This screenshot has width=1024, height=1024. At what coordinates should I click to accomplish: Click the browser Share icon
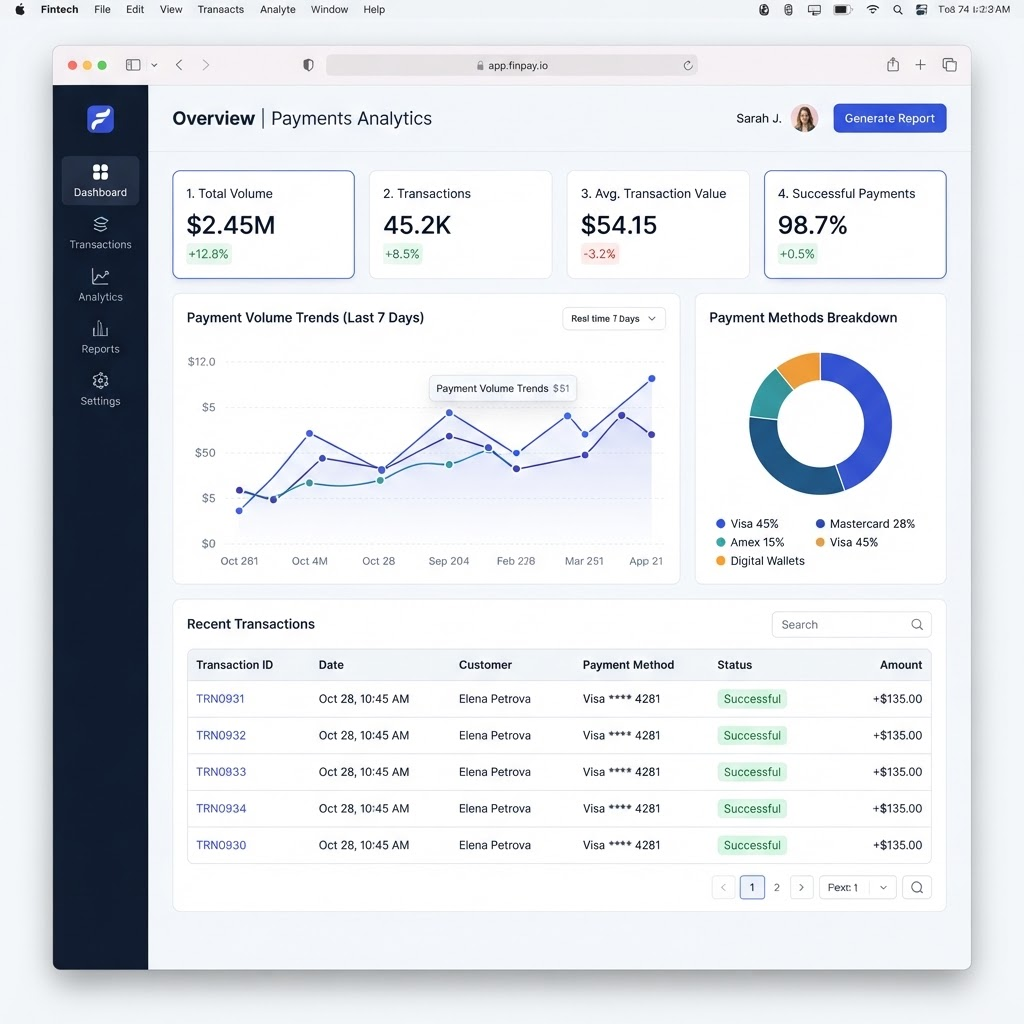(893, 64)
